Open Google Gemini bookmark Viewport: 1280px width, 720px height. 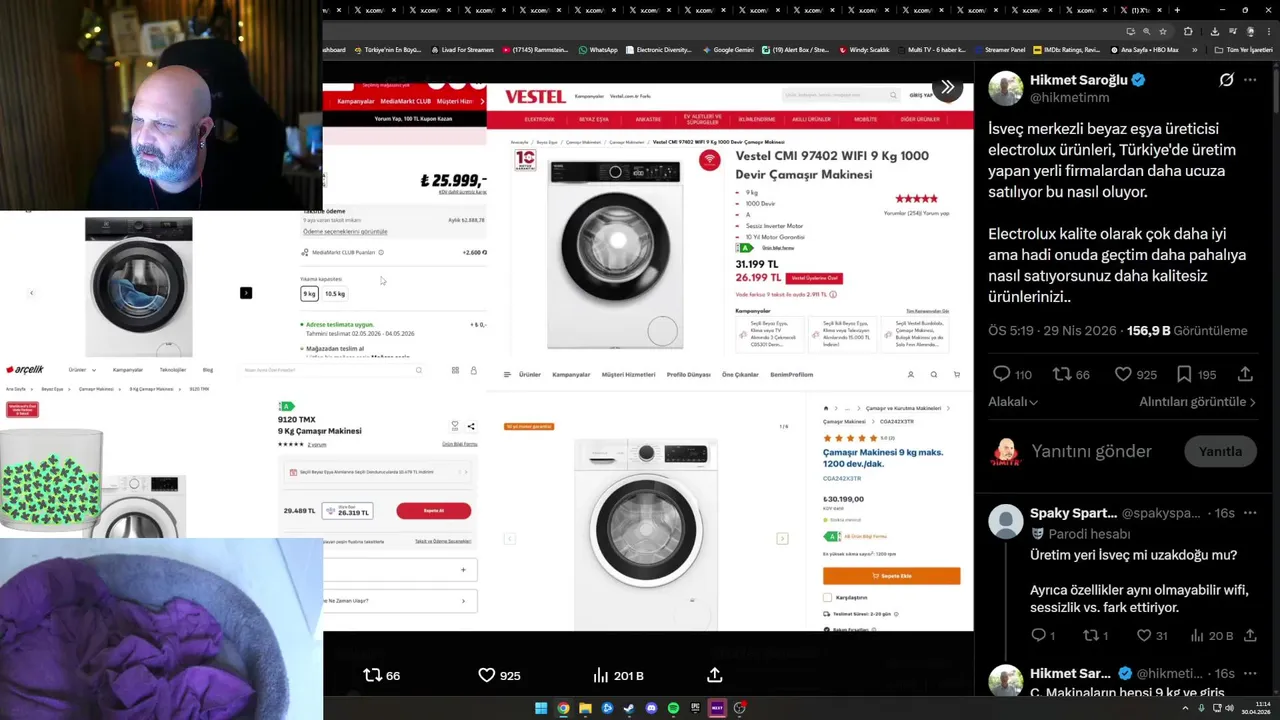click(x=728, y=49)
